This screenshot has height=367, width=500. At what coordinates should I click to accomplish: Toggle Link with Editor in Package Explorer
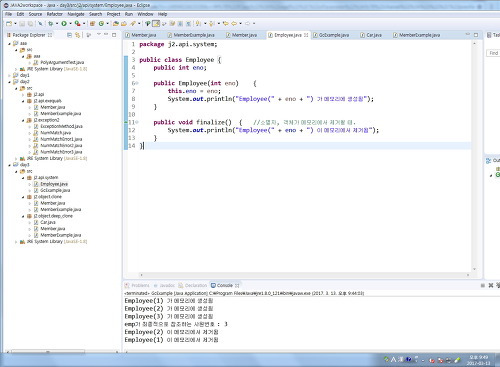[77, 35]
